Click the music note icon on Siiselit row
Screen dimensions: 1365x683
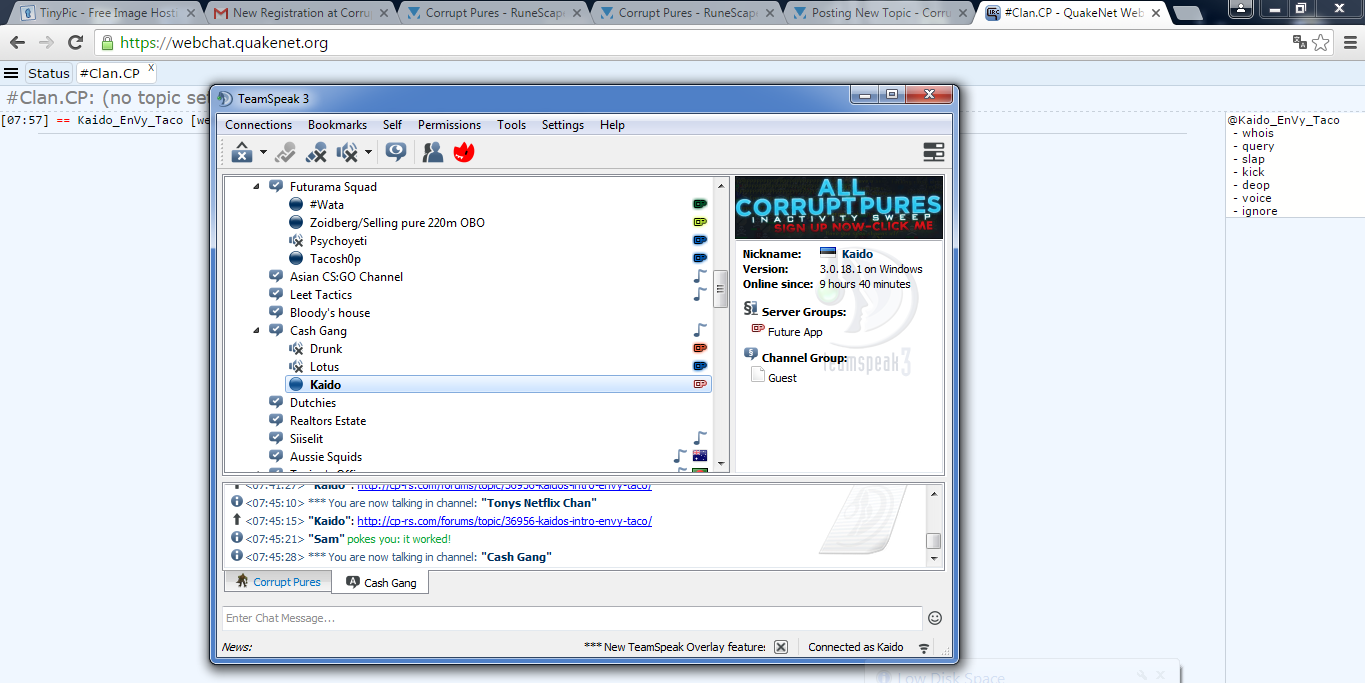[700, 438]
